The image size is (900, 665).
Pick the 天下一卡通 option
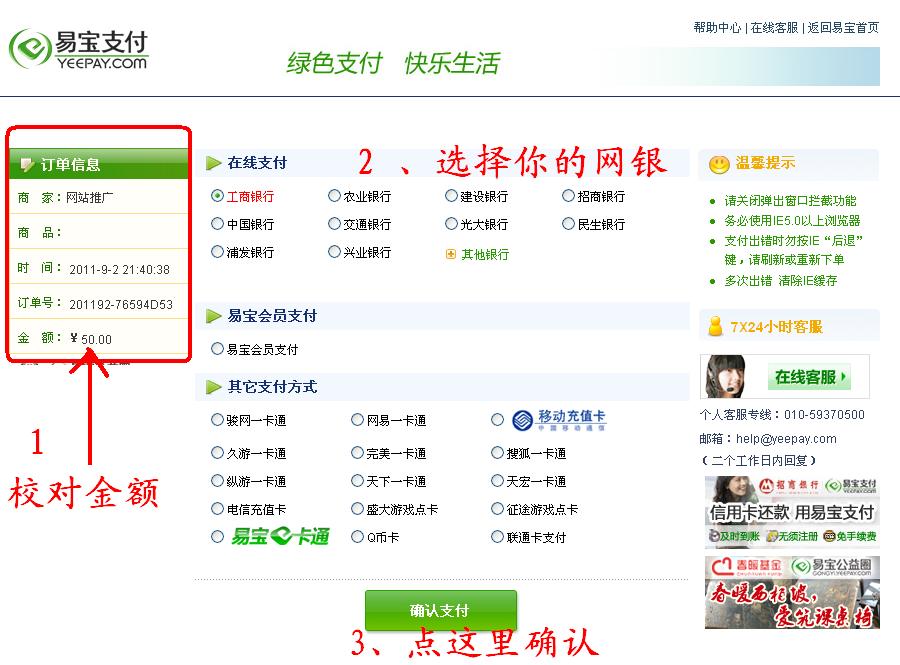coord(357,481)
